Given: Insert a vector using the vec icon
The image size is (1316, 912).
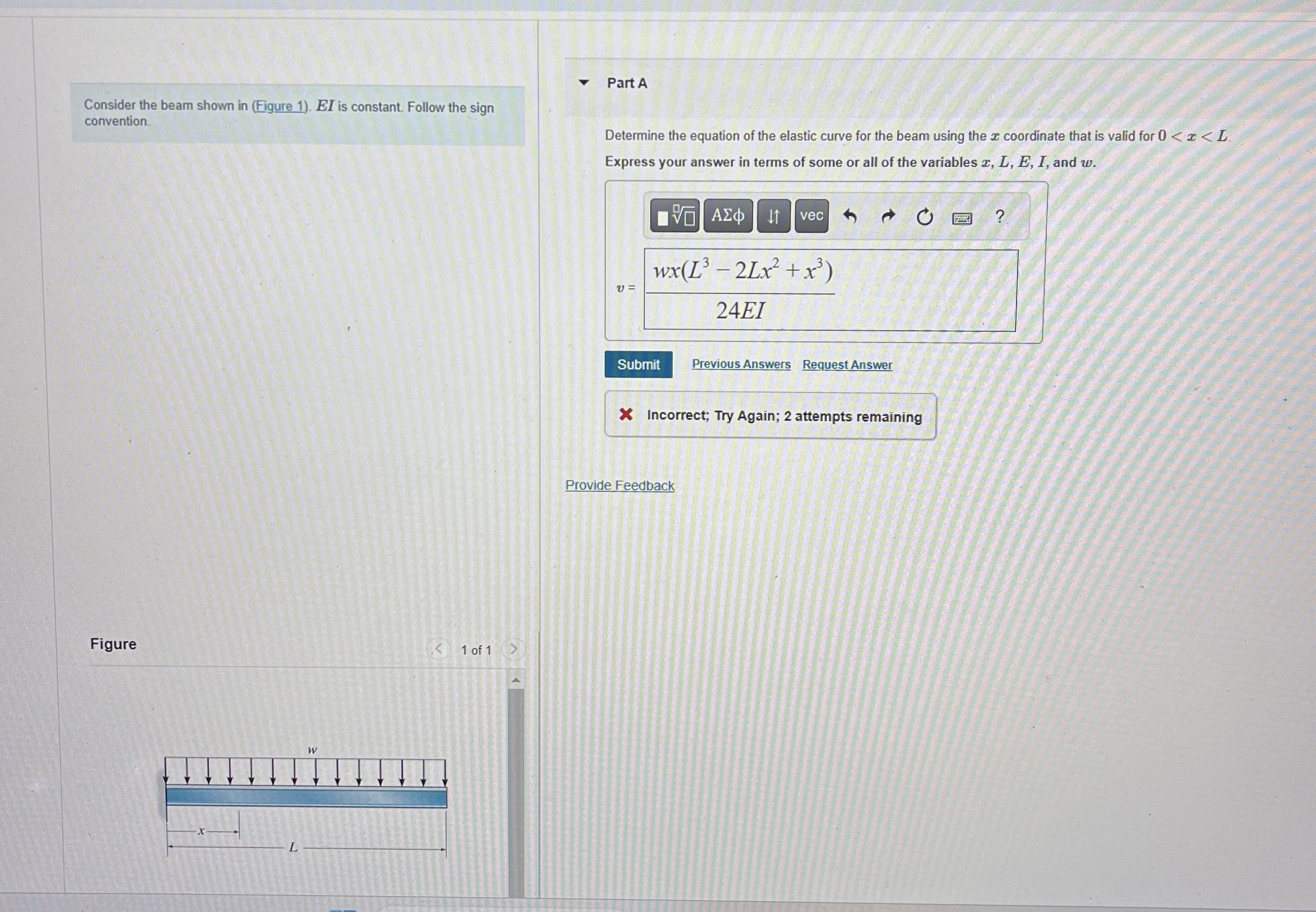Looking at the screenshot, I should pyautogui.click(x=811, y=216).
